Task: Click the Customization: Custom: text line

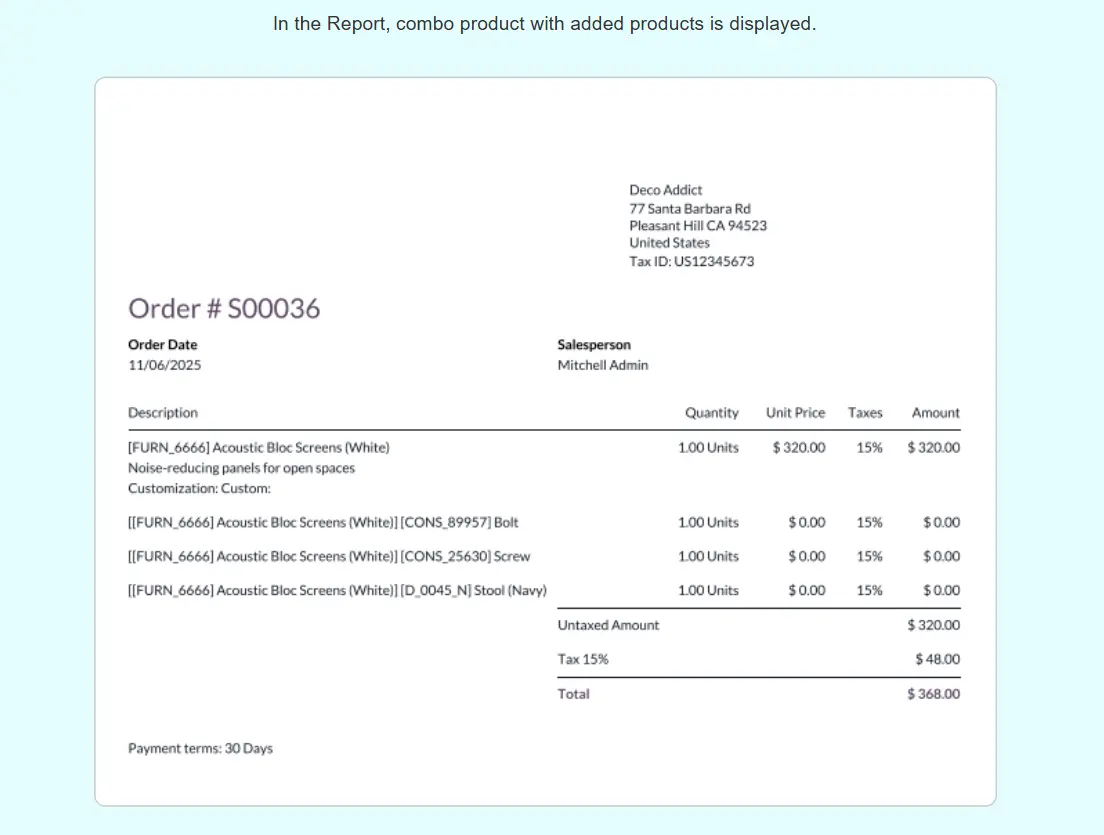Action: pyautogui.click(x=199, y=489)
